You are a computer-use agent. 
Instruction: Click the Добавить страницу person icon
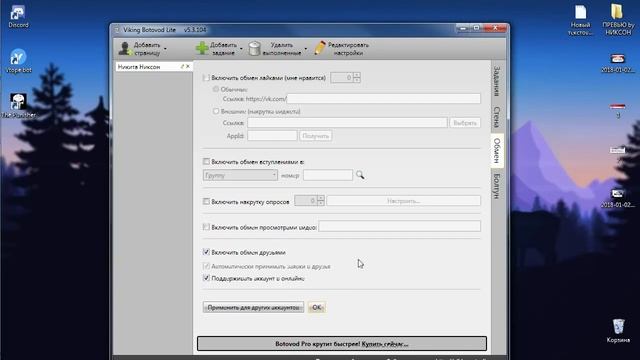(x=124, y=49)
